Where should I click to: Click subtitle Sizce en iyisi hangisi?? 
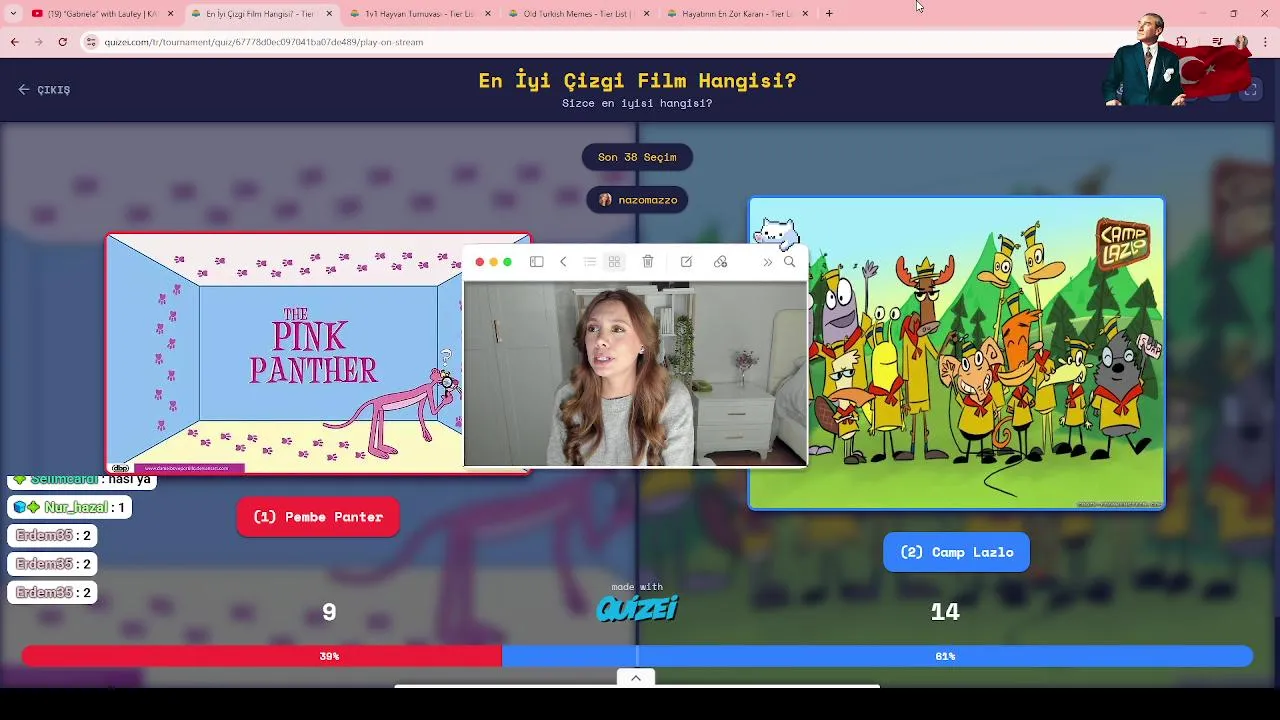tap(637, 103)
